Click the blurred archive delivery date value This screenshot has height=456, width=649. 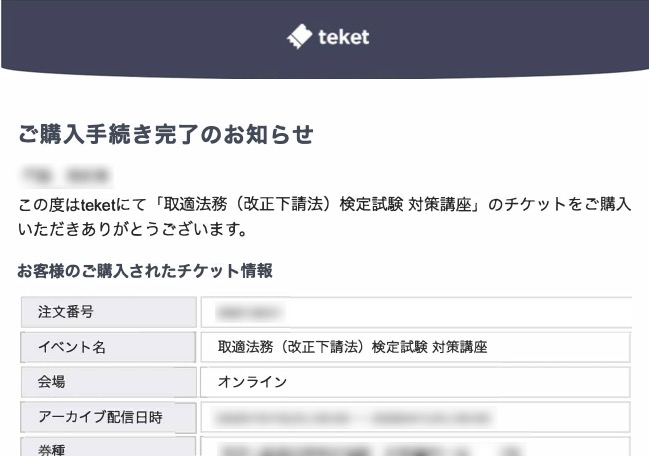click(x=355, y=416)
